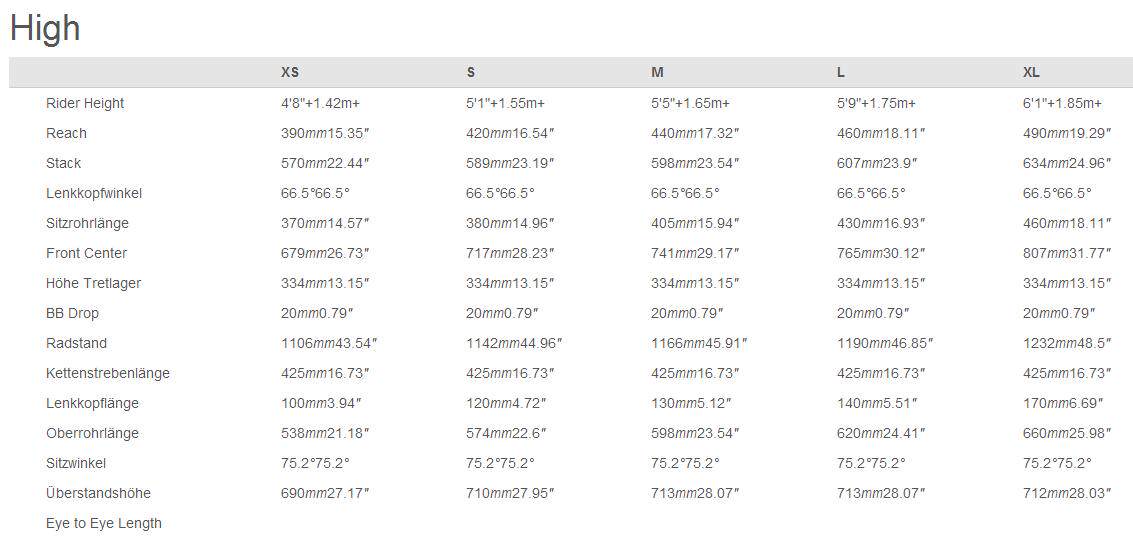Viewport: 1133px width, 540px height.
Task: Click the Front Center row label
Action: (x=86, y=253)
